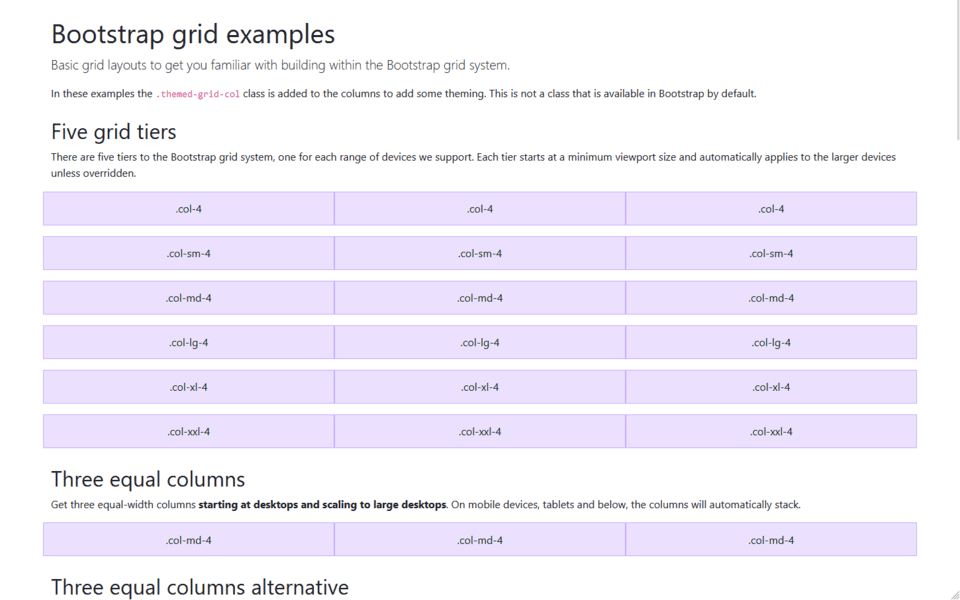Select the middle .col-4 grid cell
Screen dimensions: 960x600
pos(480,209)
